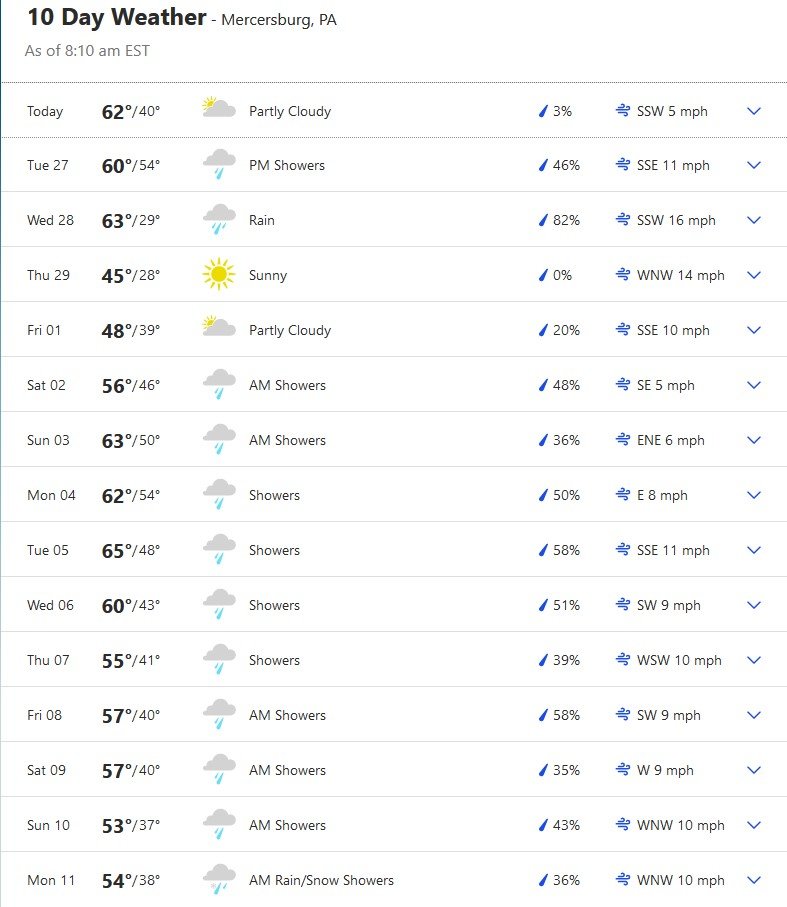Image resolution: width=787 pixels, height=907 pixels.
Task: Expand the Thu 07 forecast chevron
Action: pos(754,660)
